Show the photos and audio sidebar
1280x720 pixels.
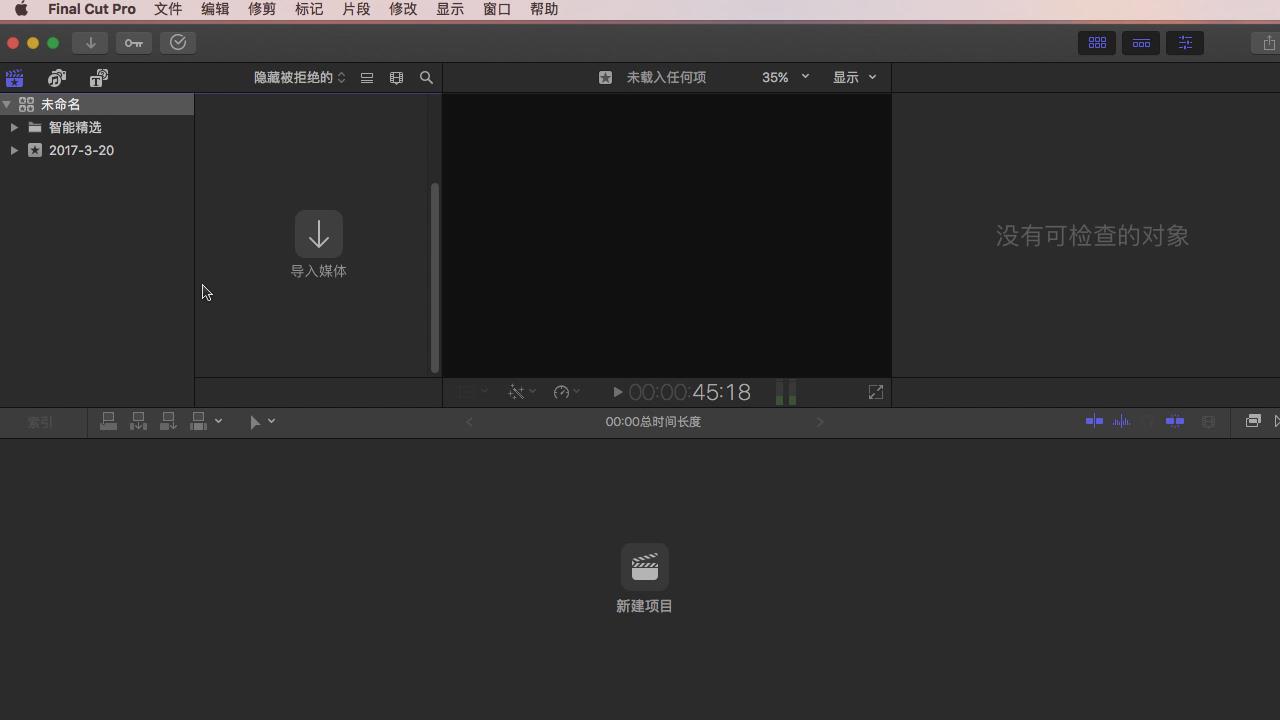click(57, 77)
